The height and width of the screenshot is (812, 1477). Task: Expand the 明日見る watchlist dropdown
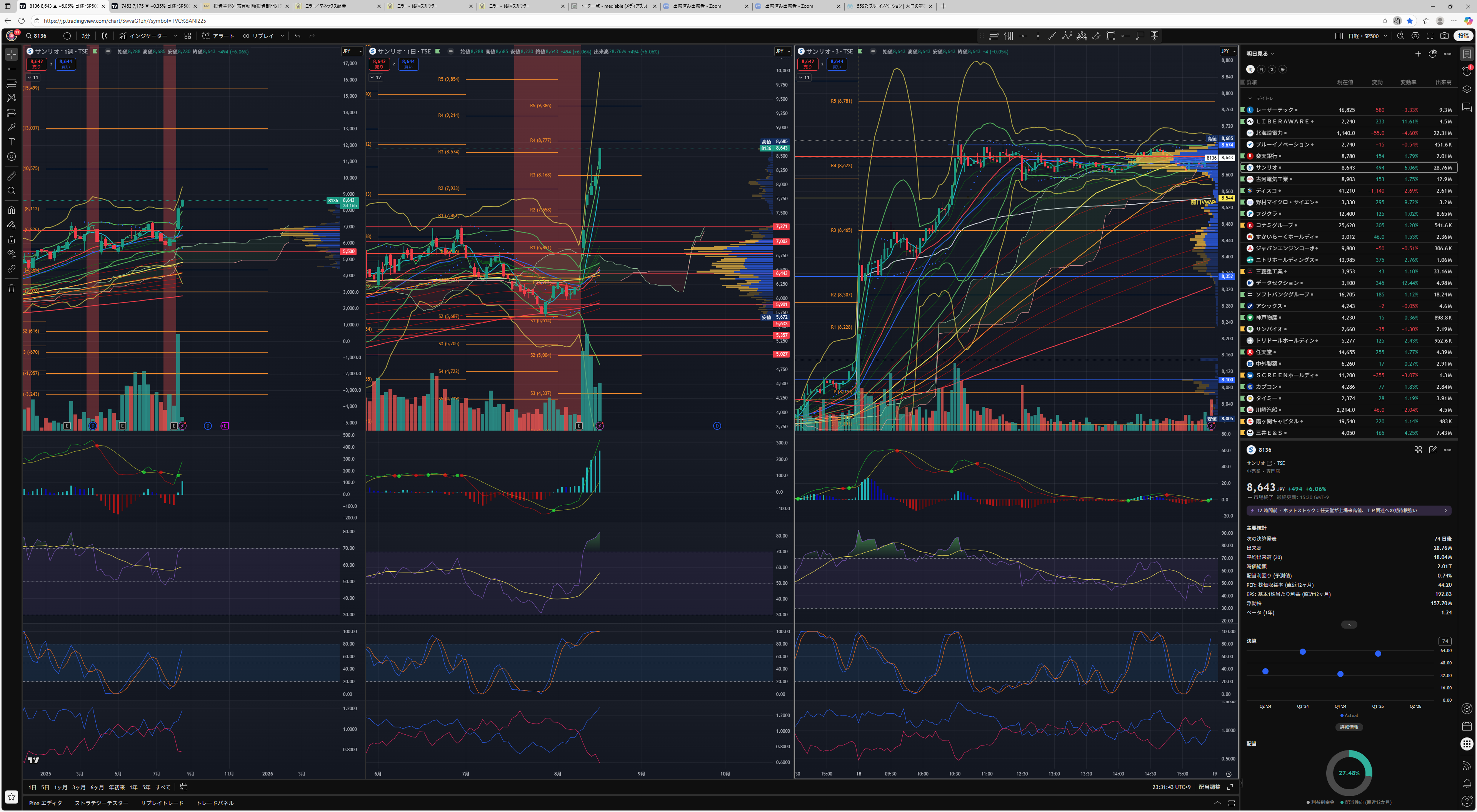1260,54
